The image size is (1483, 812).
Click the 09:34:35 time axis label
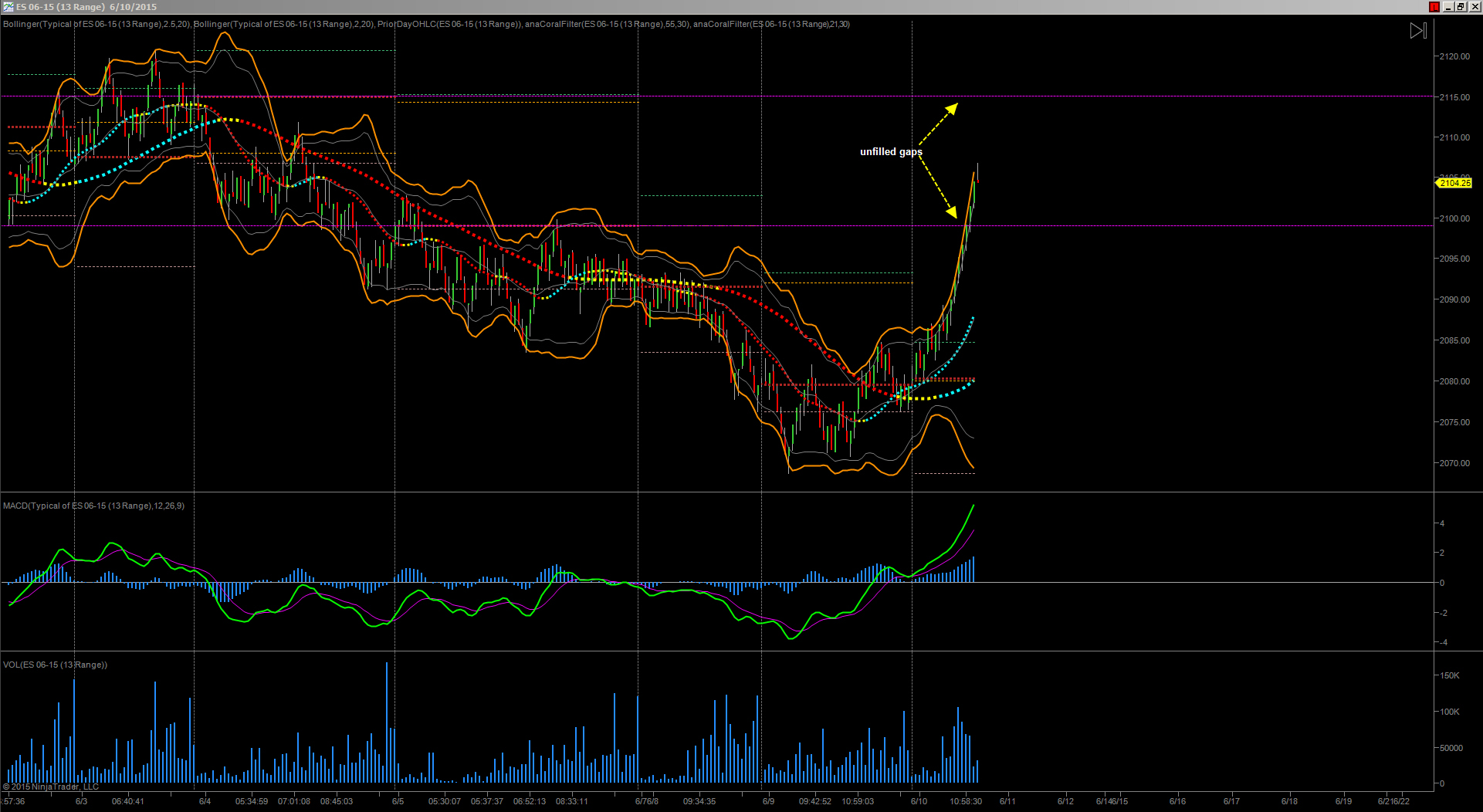(x=699, y=801)
